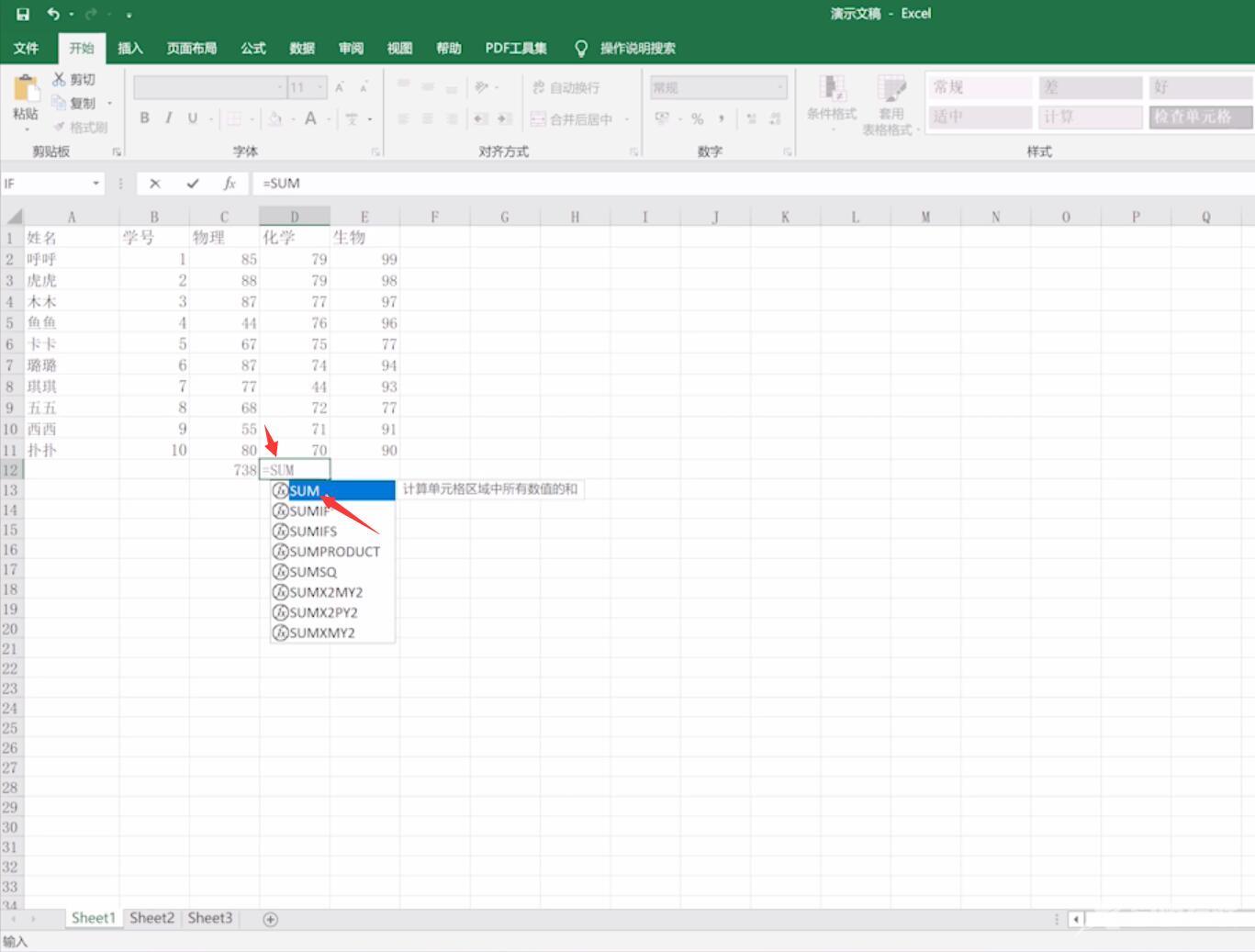The width and height of the screenshot is (1255, 952).
Task: Cancel formula entry with the X button
Action: pos(155,184)
